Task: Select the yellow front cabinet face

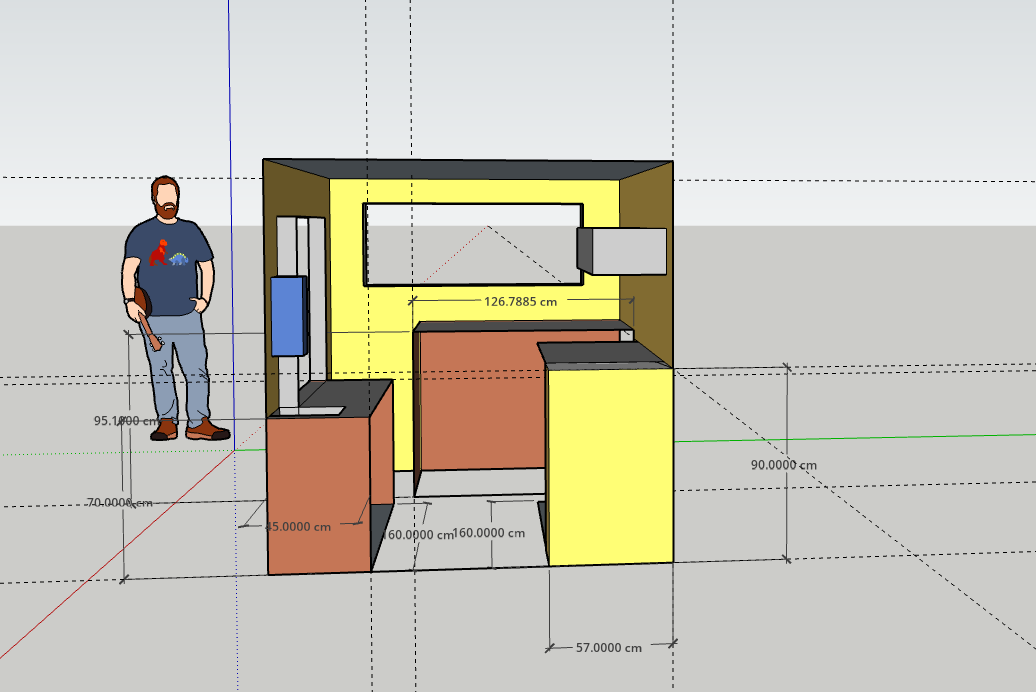Action: [610, 467]
